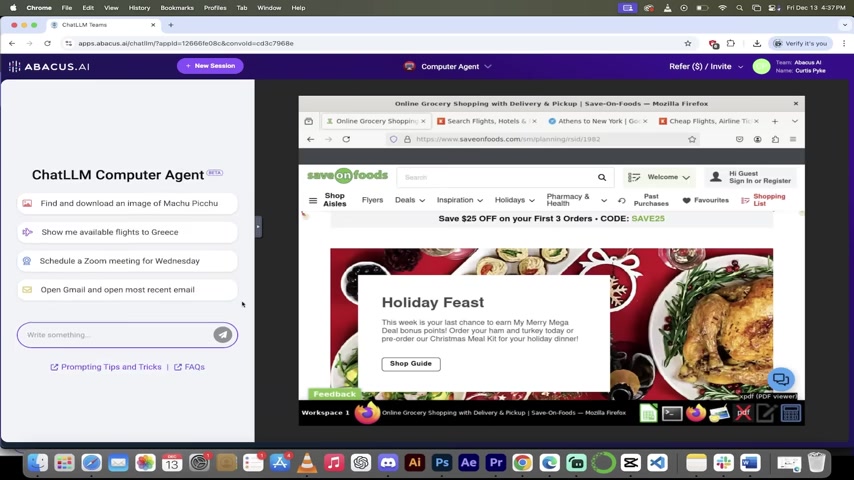
Task: Open the Bookmarks menu in the menu bar
Action: [x=177, y=8]
